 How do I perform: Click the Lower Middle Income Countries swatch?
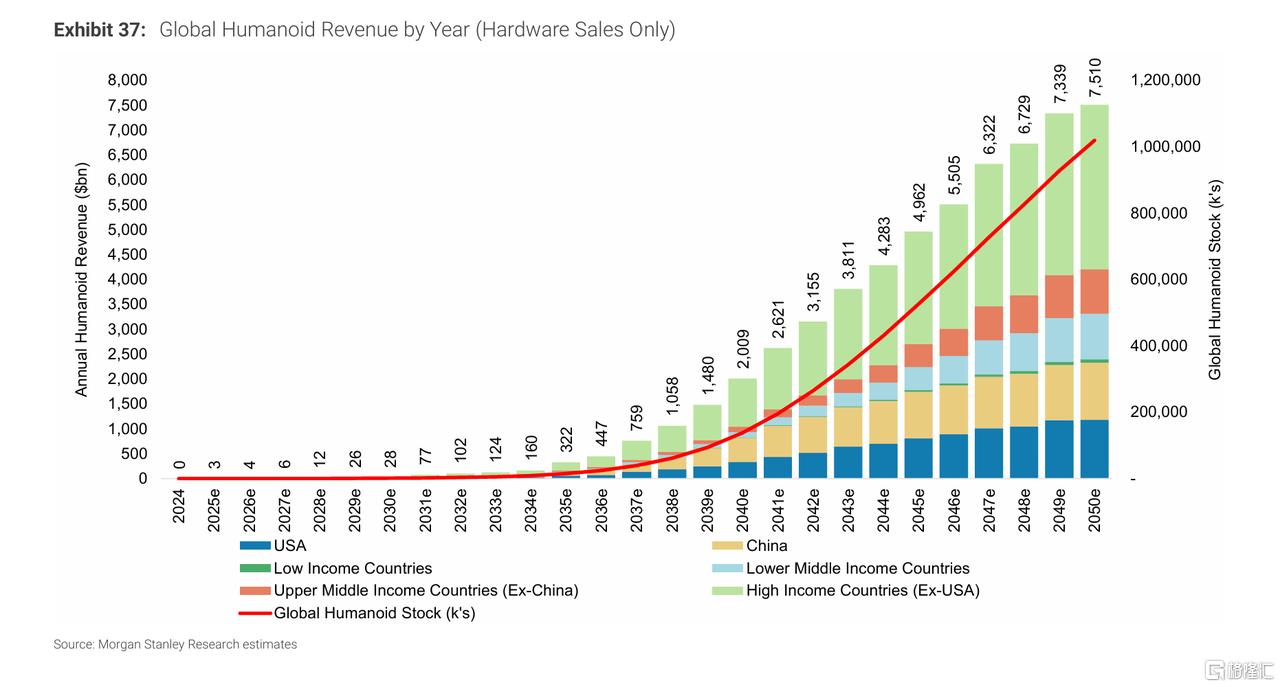(727, 568)
